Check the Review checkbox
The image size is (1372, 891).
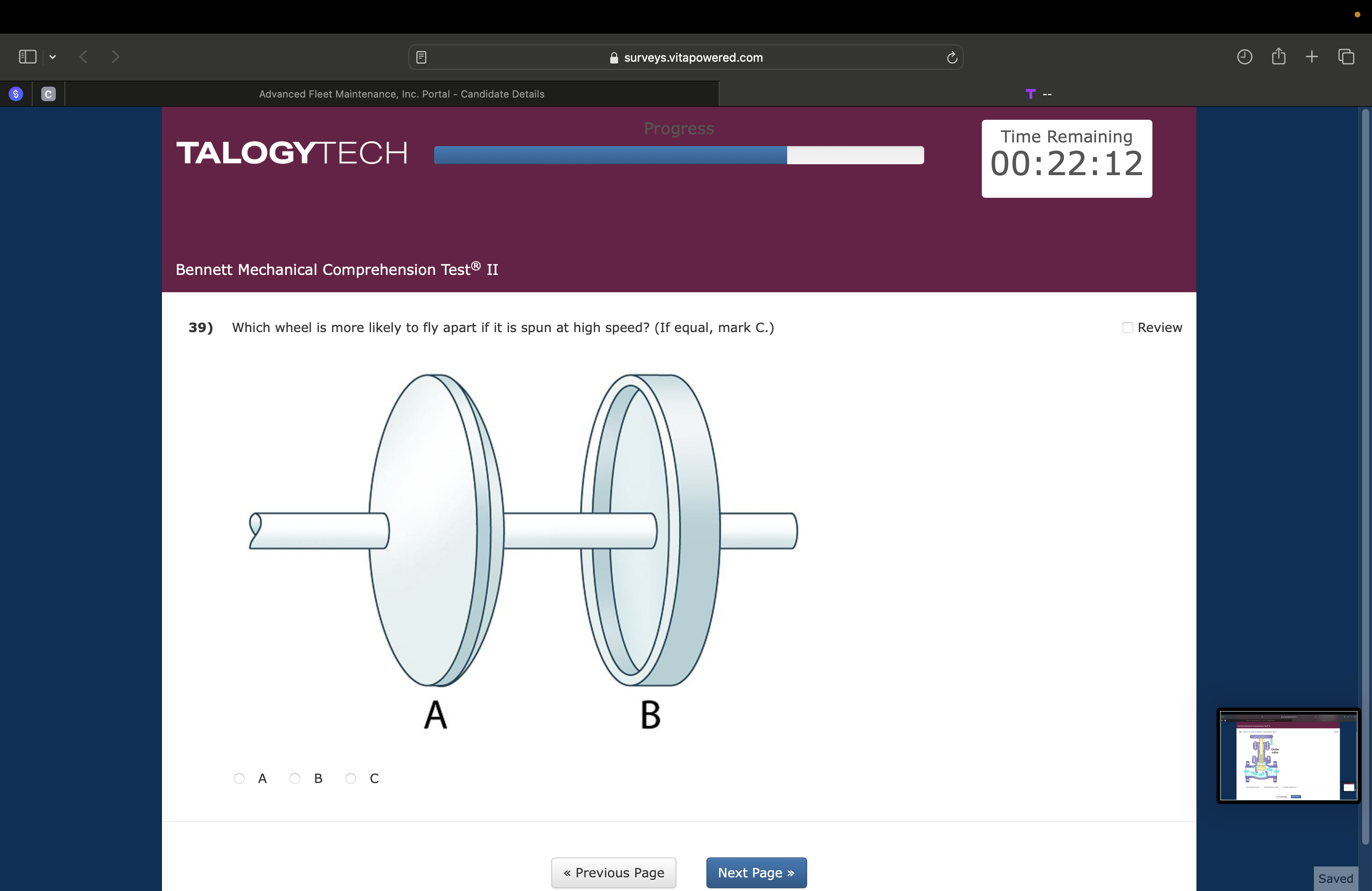click(1127, 328)
